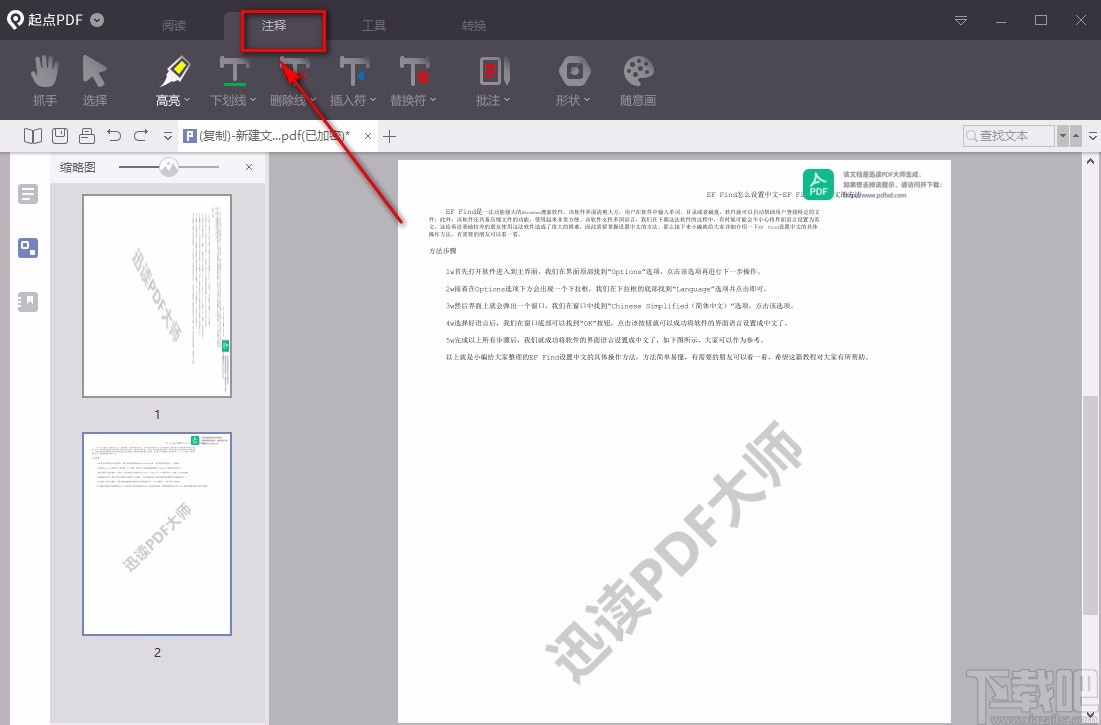1101x725 pixels.
Task: Expand the 形状 dropdown arrow
Action: (x=586, y=100)
